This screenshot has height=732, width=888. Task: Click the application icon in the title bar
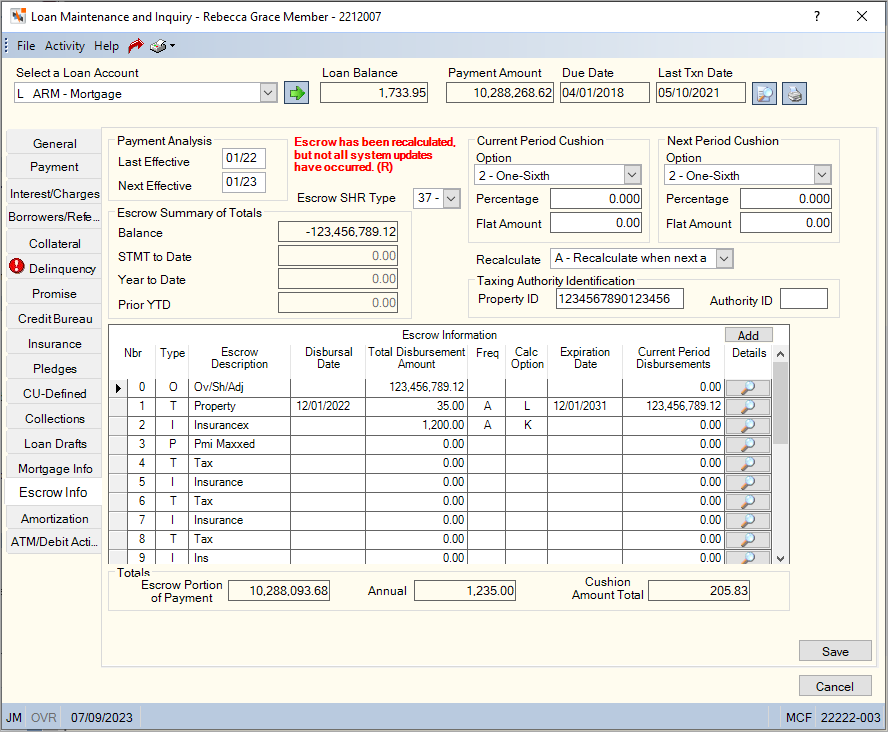(18, 16)
